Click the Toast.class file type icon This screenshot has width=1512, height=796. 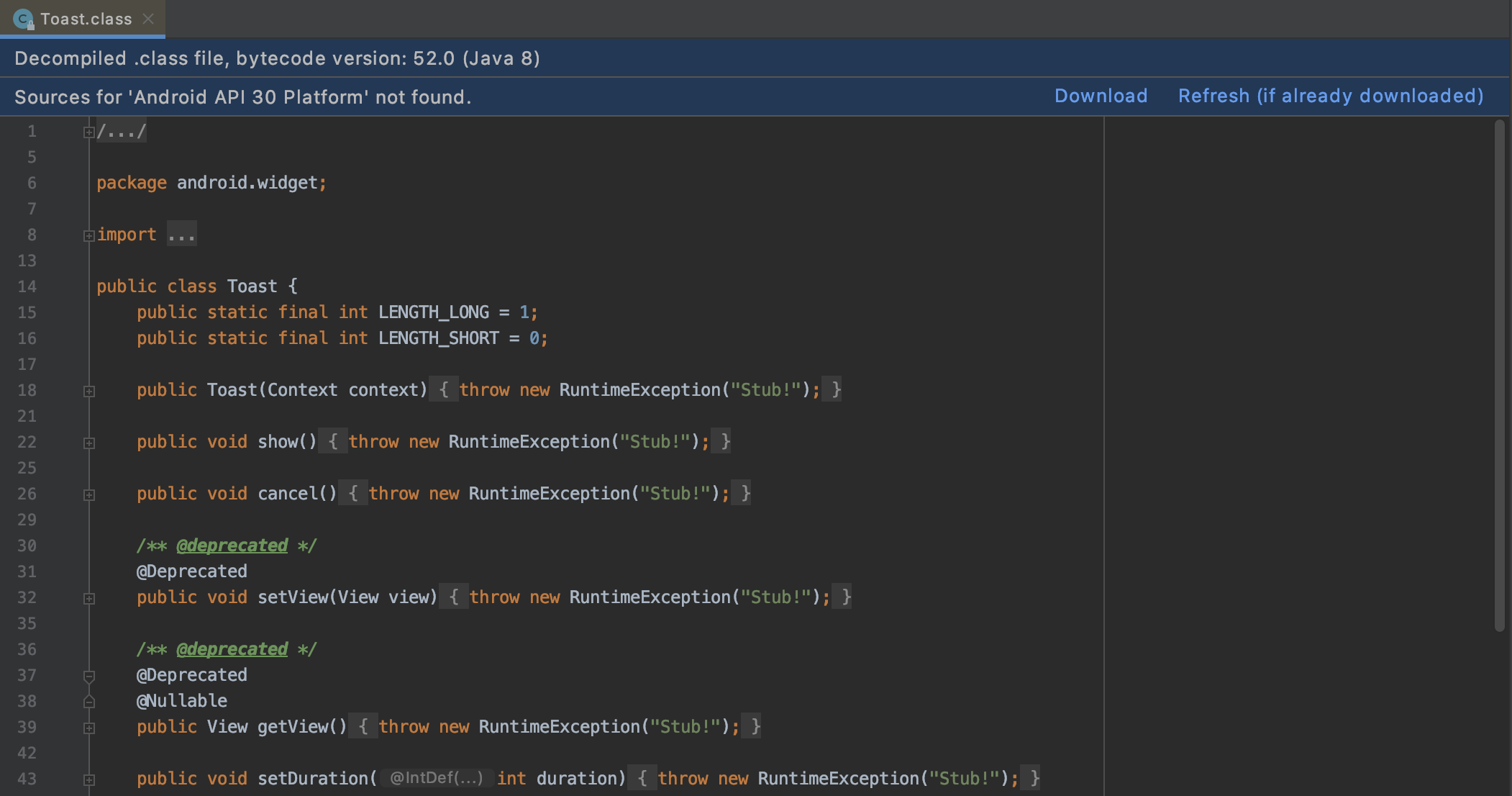pos(23,19)
